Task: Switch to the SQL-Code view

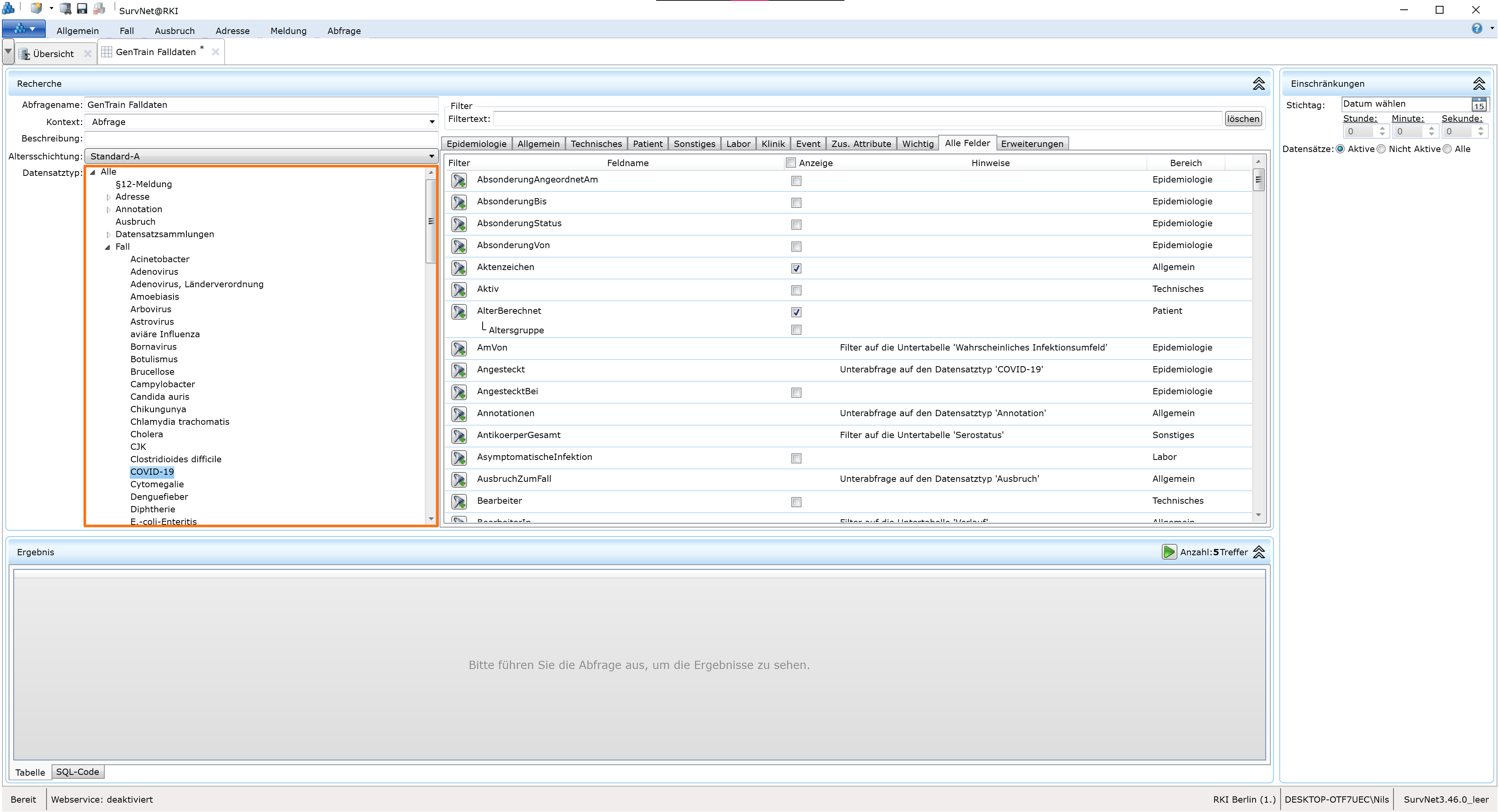Action: (77, 771)
